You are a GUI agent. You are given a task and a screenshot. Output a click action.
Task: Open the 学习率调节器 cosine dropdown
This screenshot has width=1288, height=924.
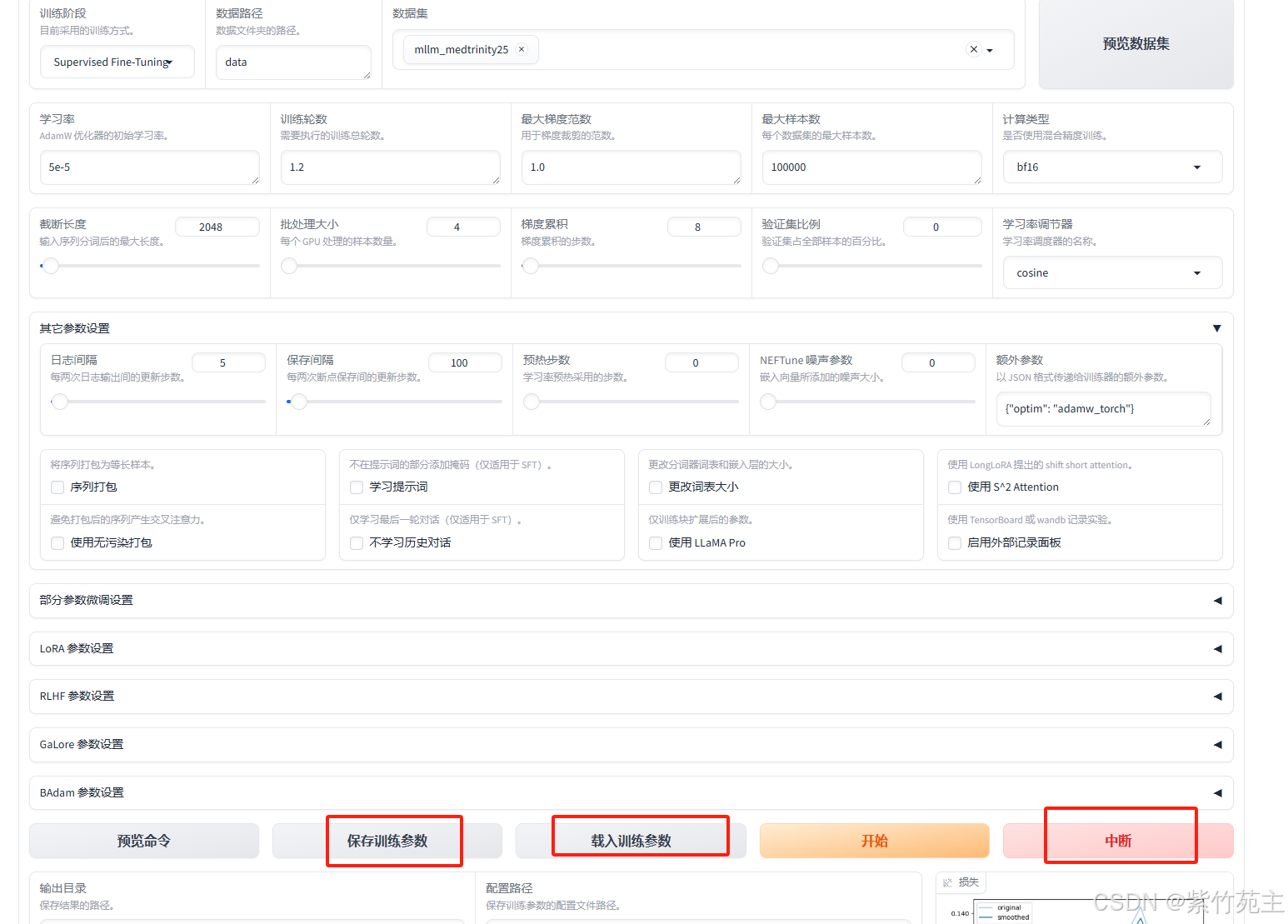tap(1112, 272)
